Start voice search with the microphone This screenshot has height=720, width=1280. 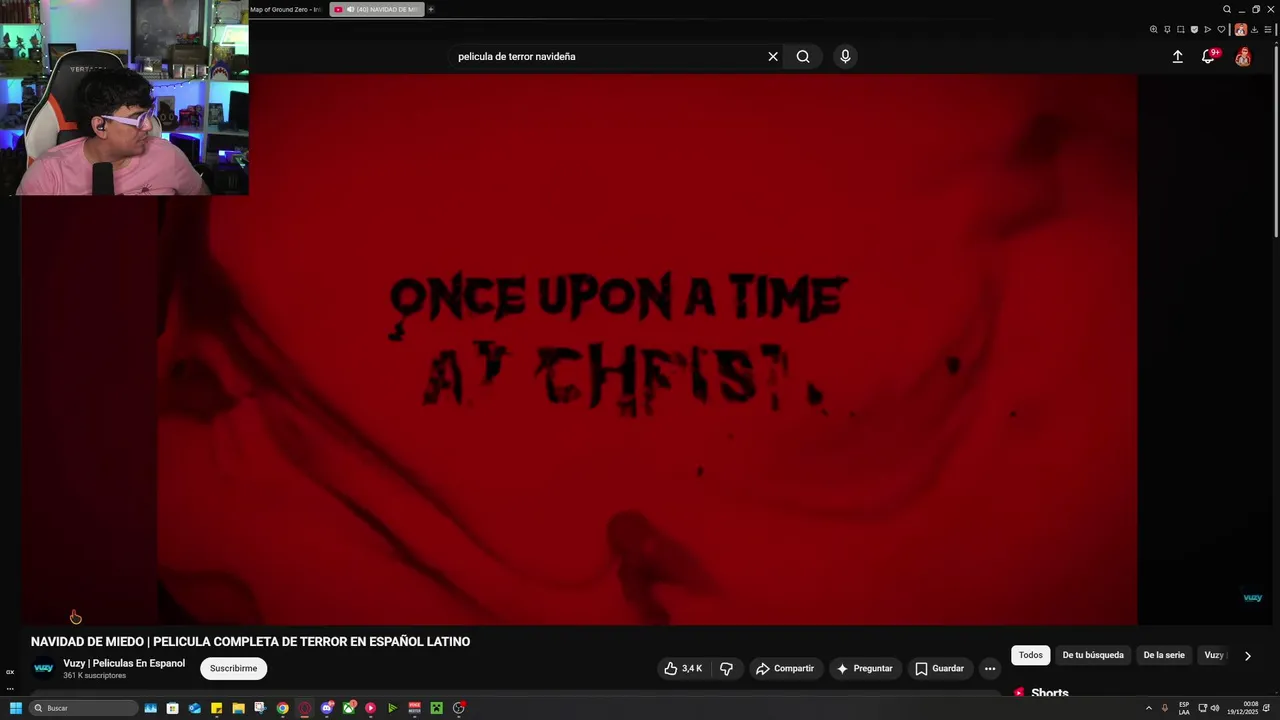845,57
